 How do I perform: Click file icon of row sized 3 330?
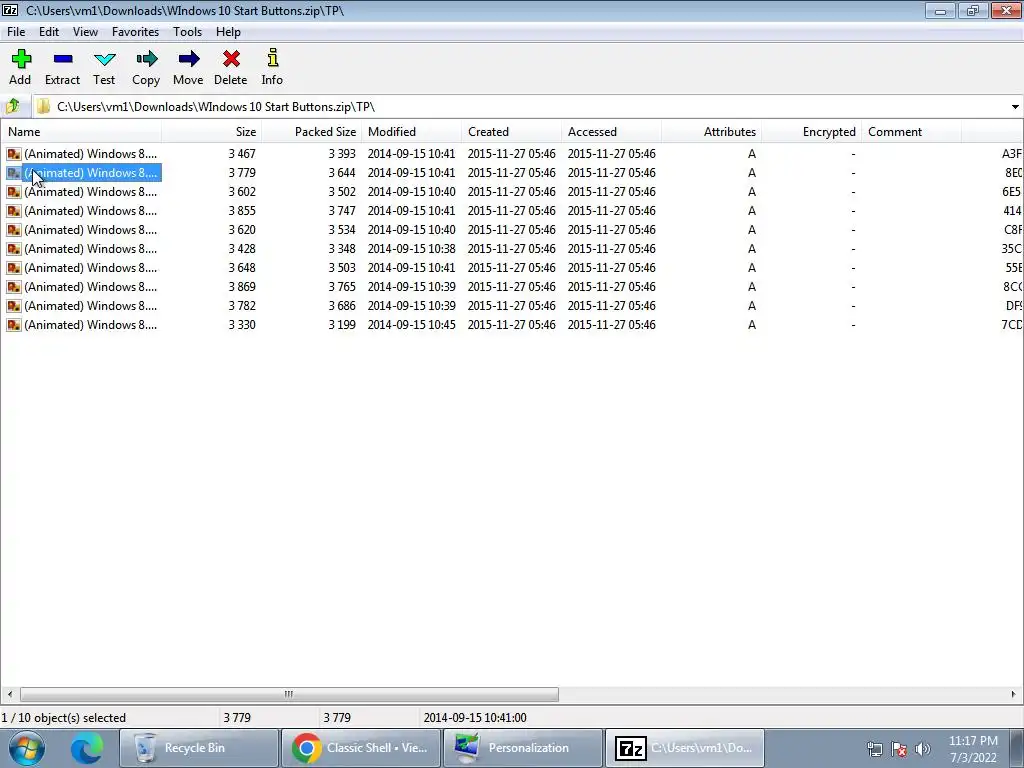point(14,324)
